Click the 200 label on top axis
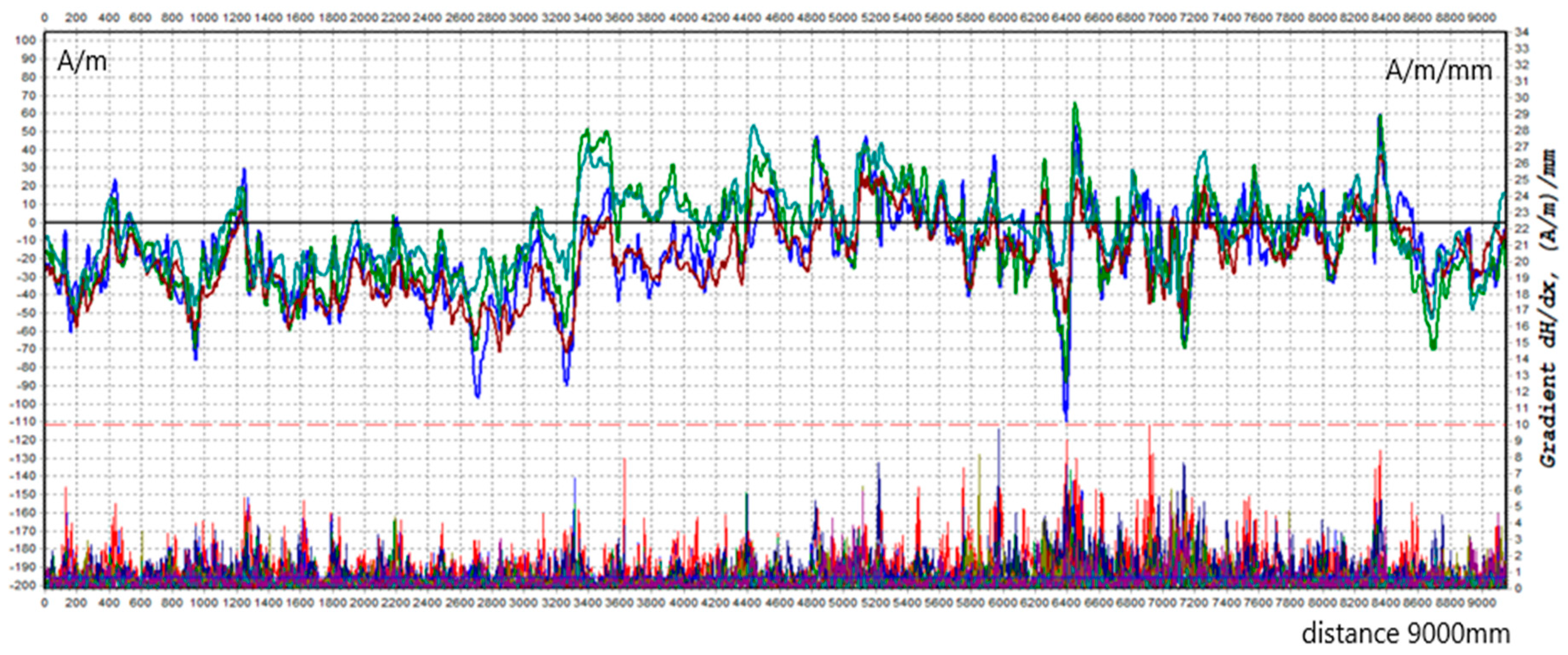The image size is (1568, 655). pos(76,18)
